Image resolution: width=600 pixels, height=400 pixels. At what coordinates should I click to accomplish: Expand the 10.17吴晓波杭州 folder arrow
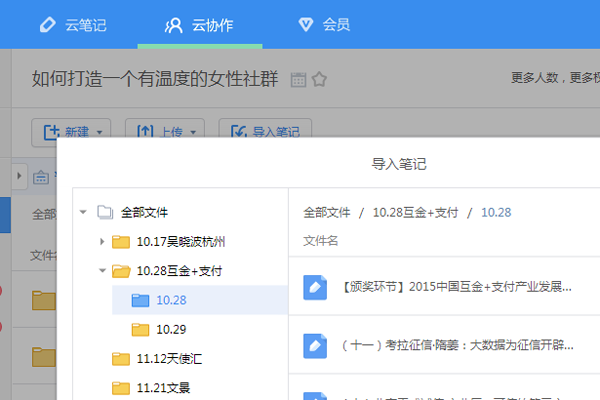pyautogui.click(x=101, y=241)
